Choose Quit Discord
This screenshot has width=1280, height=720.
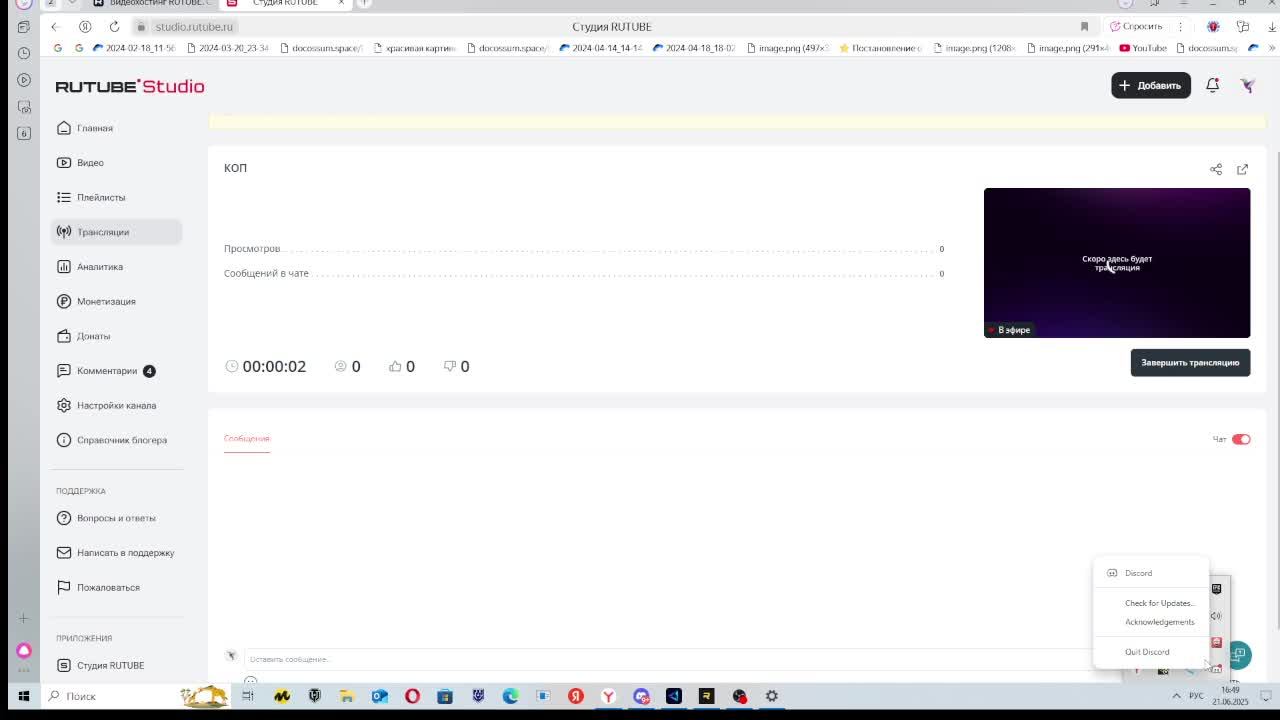point(1147,652)
